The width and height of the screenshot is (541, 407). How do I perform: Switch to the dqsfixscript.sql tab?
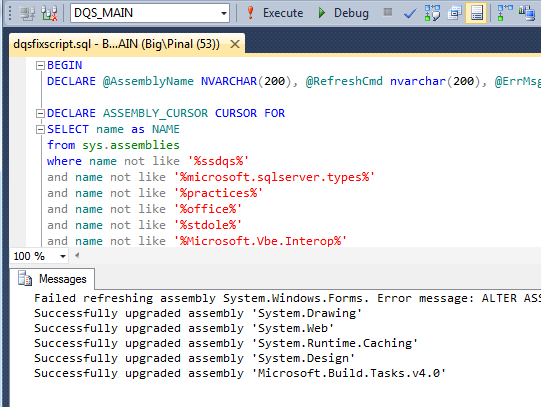pos(116,44)
